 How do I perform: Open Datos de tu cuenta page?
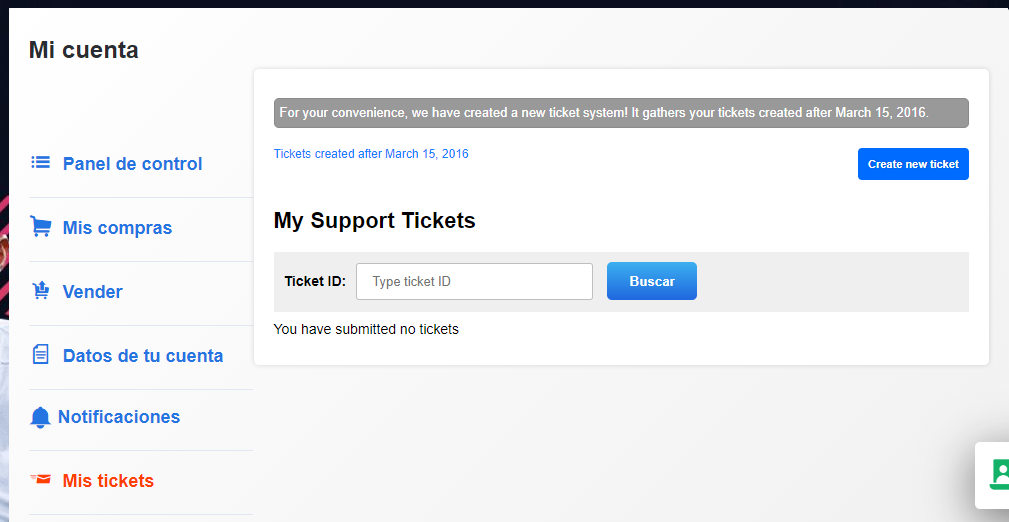143,355
